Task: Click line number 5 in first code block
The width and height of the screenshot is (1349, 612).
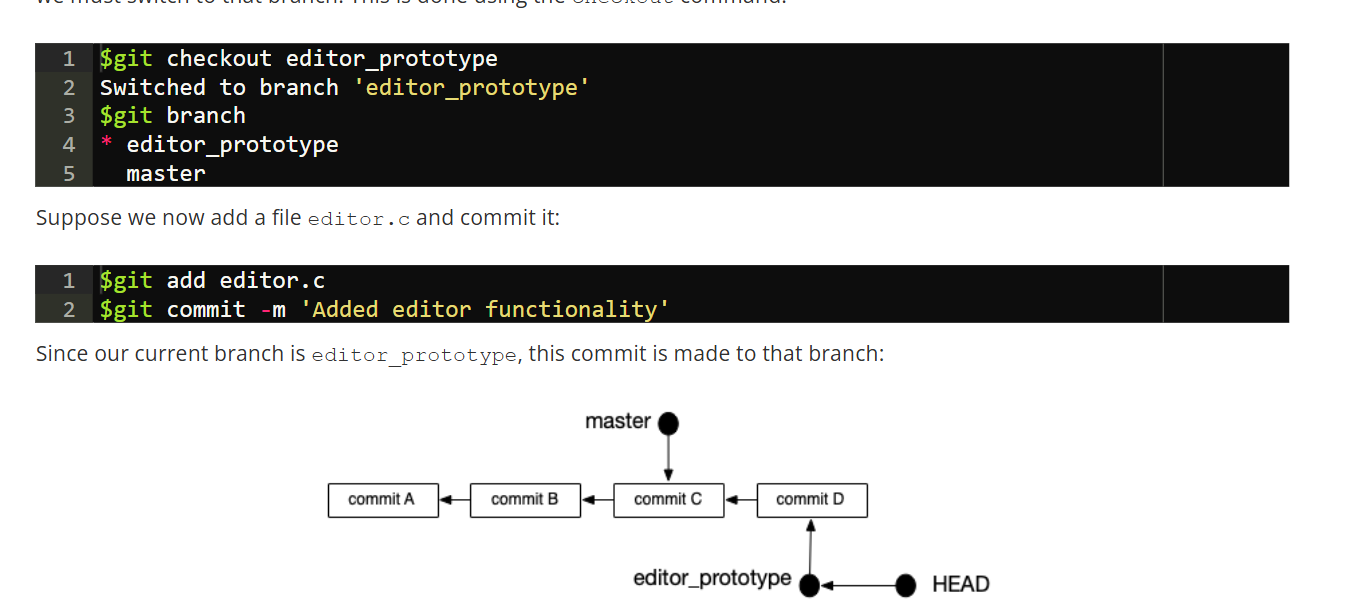Action: 69,174
